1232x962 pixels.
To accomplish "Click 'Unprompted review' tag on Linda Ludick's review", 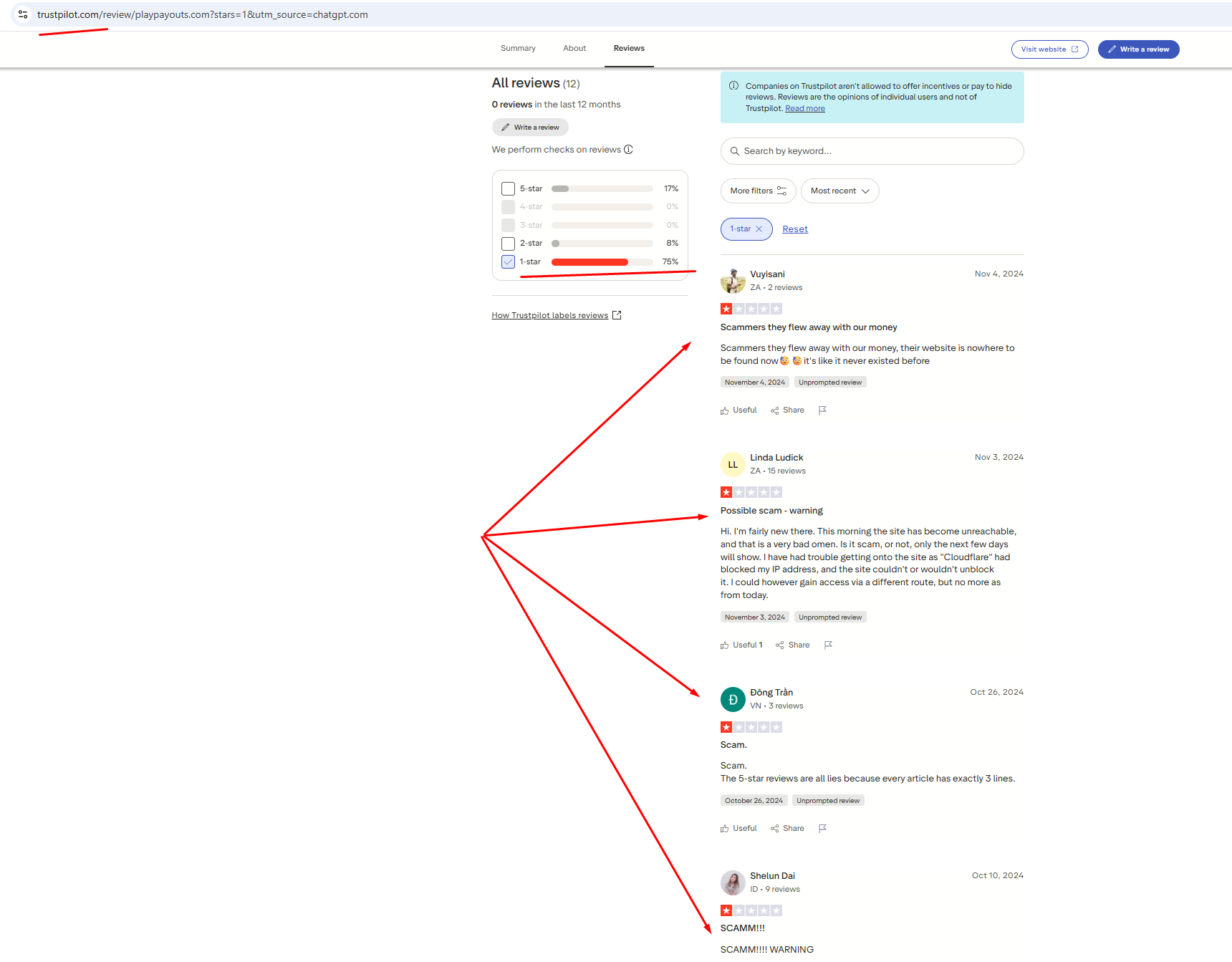I will pos(830,617).
